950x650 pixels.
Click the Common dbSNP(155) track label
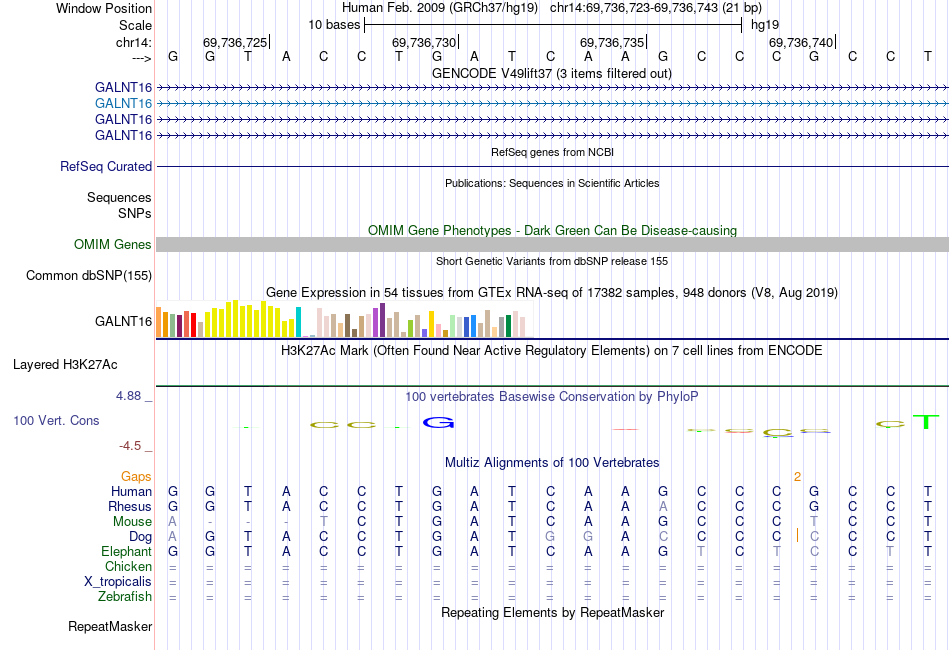click(89, 276)
